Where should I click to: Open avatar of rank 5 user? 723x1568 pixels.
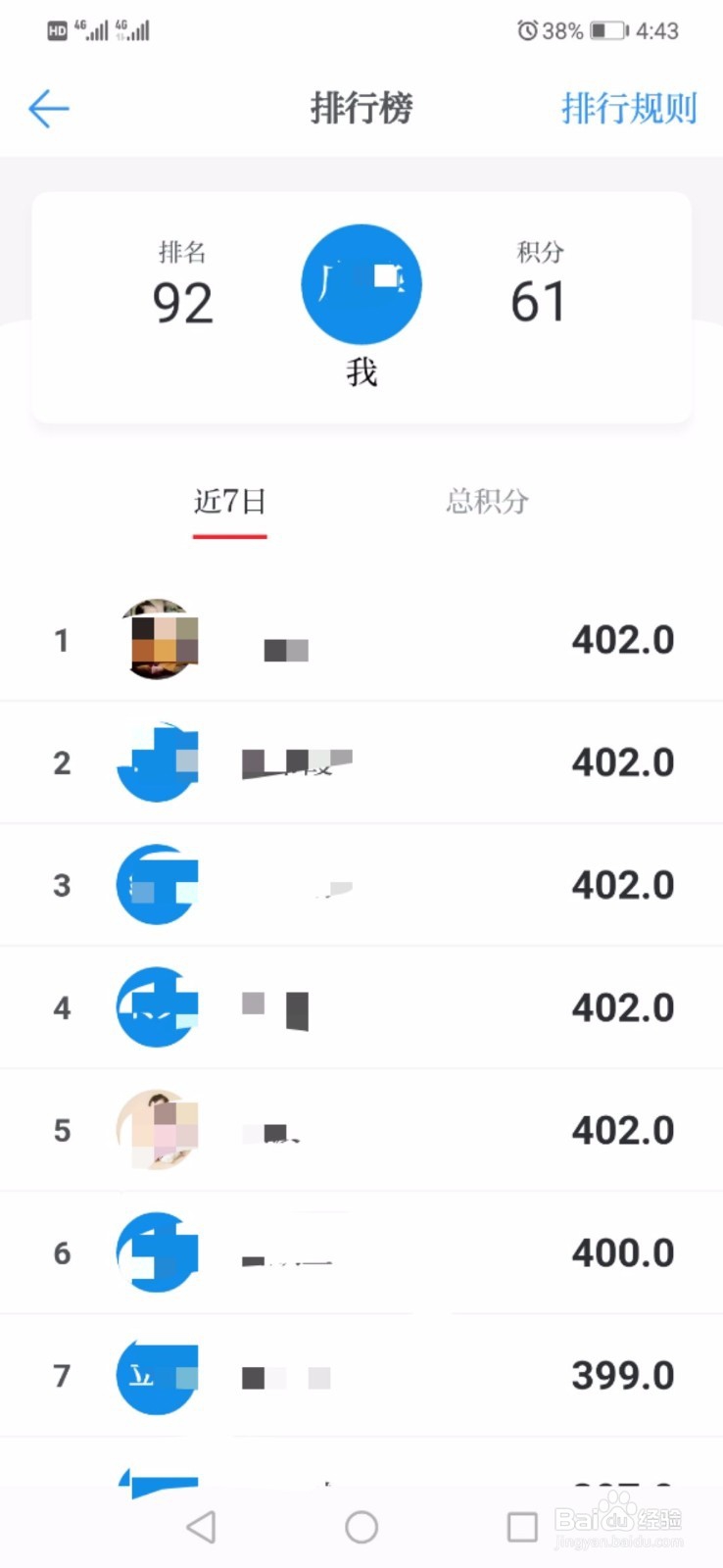pos(158,1130)
